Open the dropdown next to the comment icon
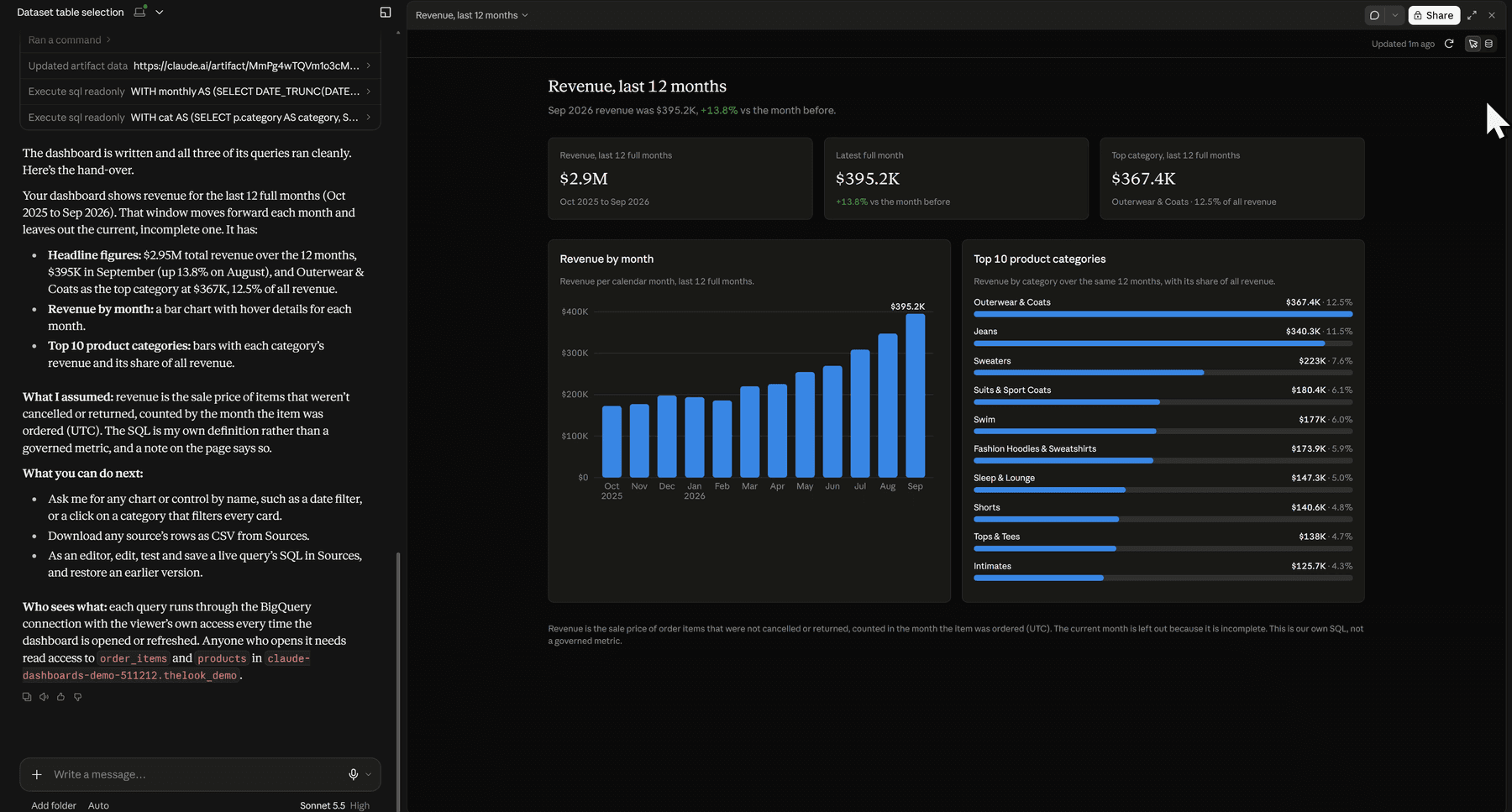The image size is (1512, 812). tap(1395, 15)
